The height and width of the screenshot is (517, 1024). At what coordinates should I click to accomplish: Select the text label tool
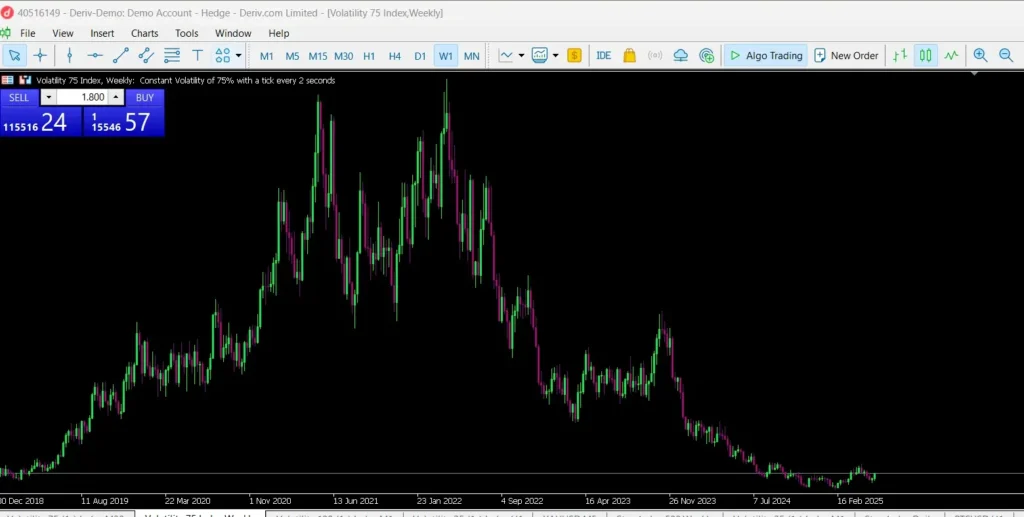[x=197, y=55]
